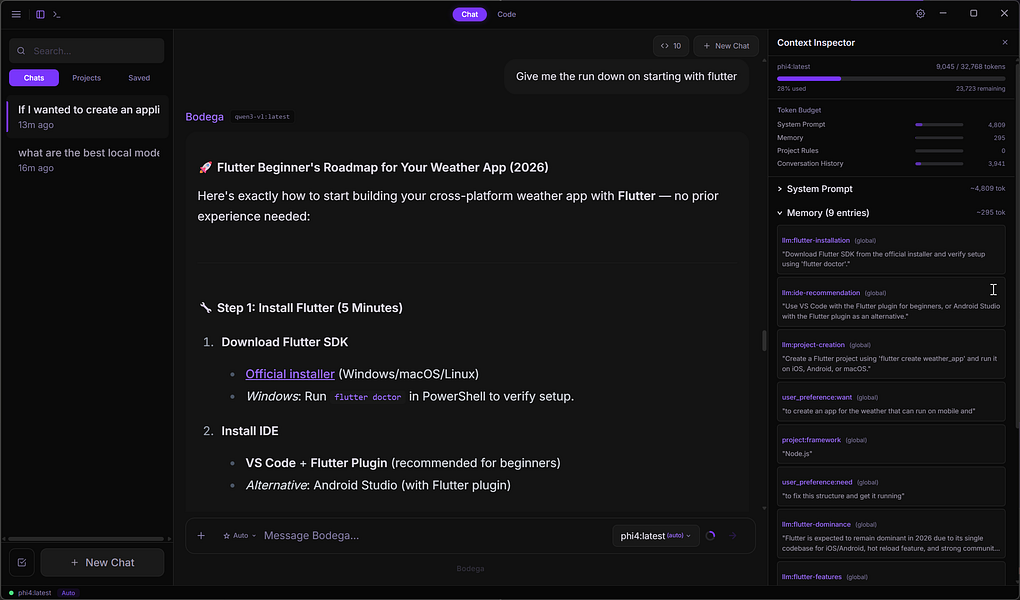Select the llm:ide-recommendation memory entry
The width and height of the screenshot is (1020, 600).
891,303
